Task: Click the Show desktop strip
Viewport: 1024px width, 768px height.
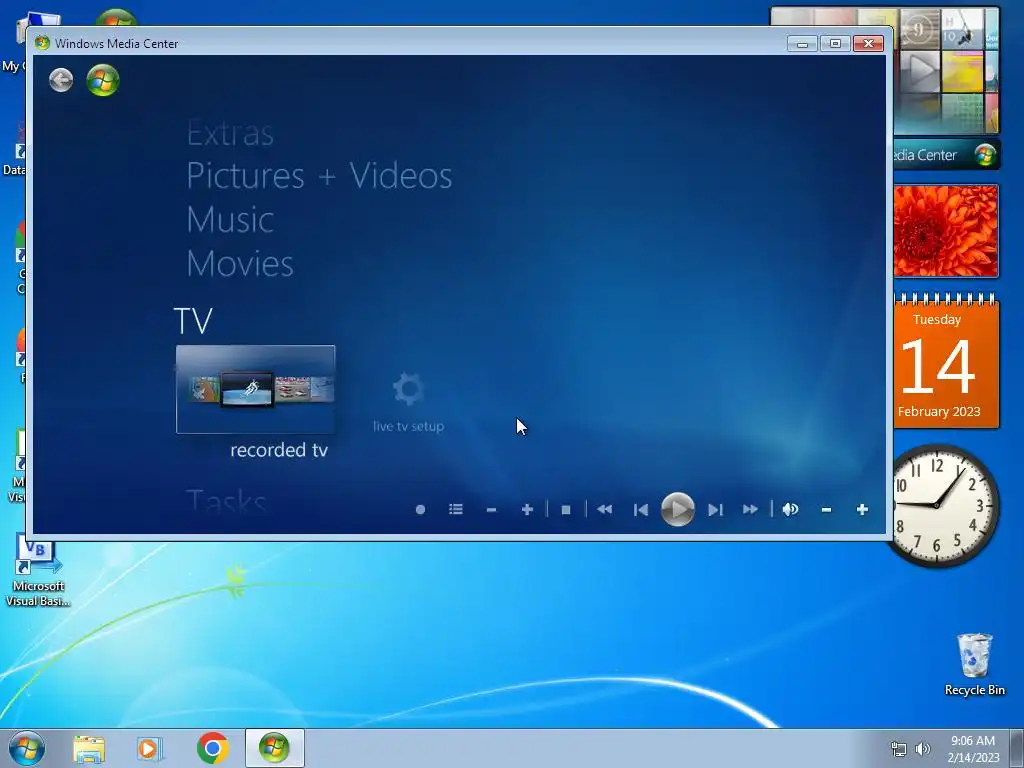Action: pyautogui.click(x=1017, y=748)
